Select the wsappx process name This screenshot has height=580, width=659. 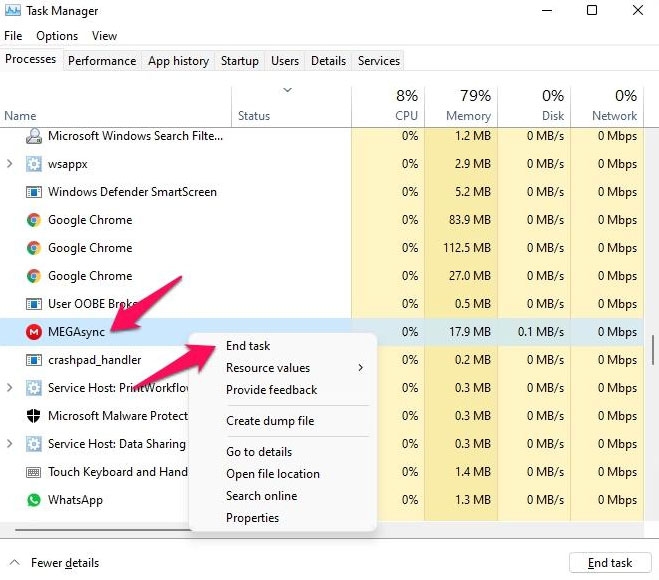tap(68, 164)
